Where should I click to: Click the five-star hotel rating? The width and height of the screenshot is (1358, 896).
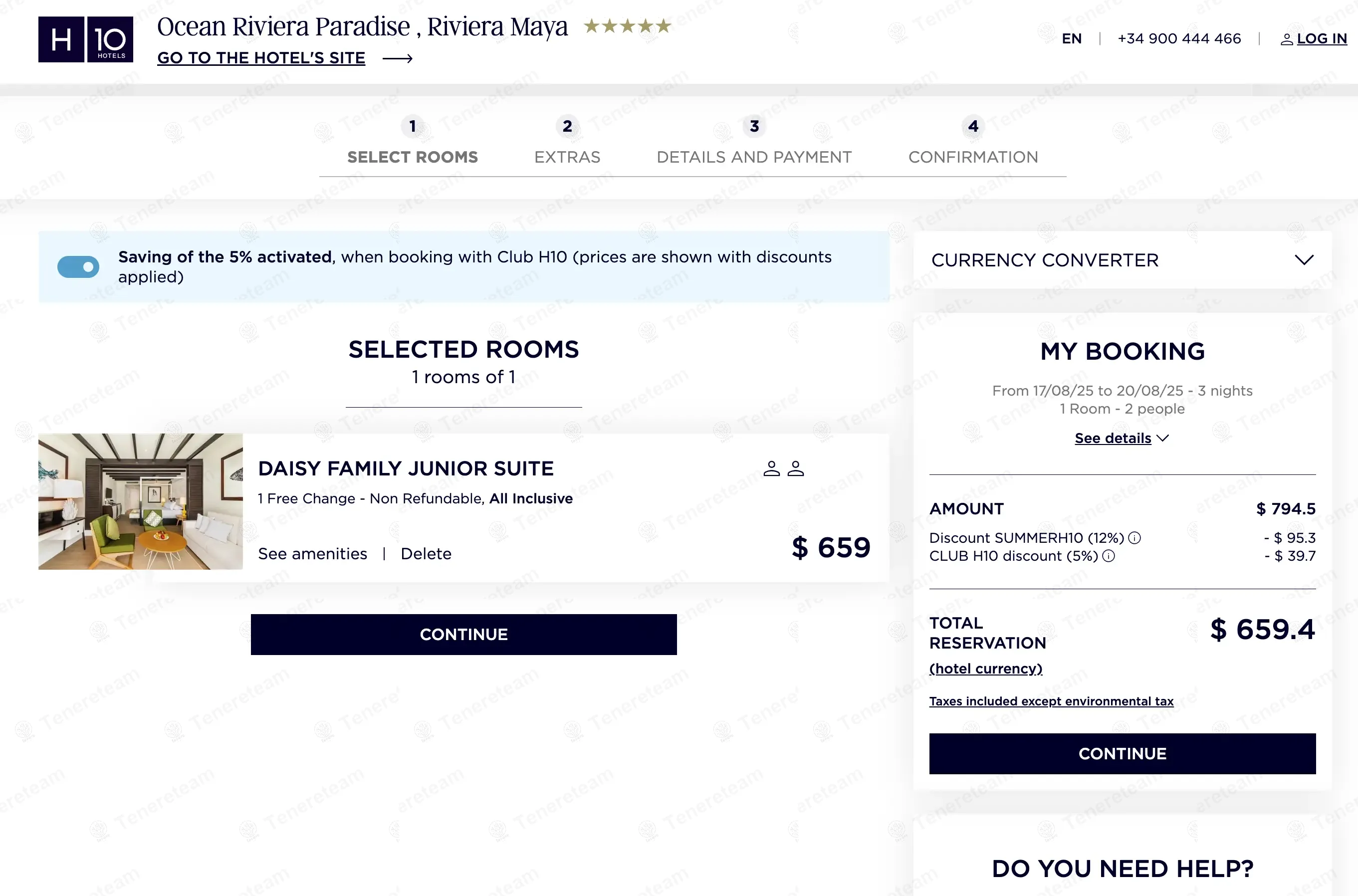coord(627,26)
